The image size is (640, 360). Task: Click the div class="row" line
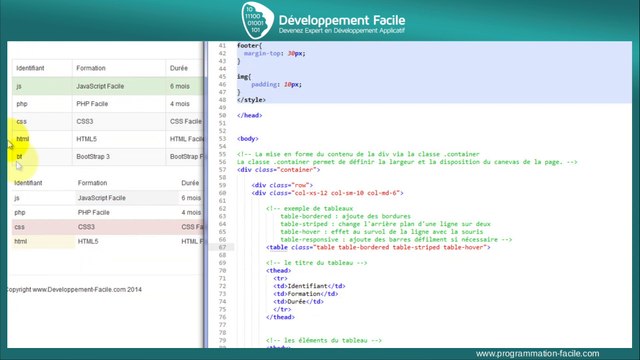(x=282, y=185)
